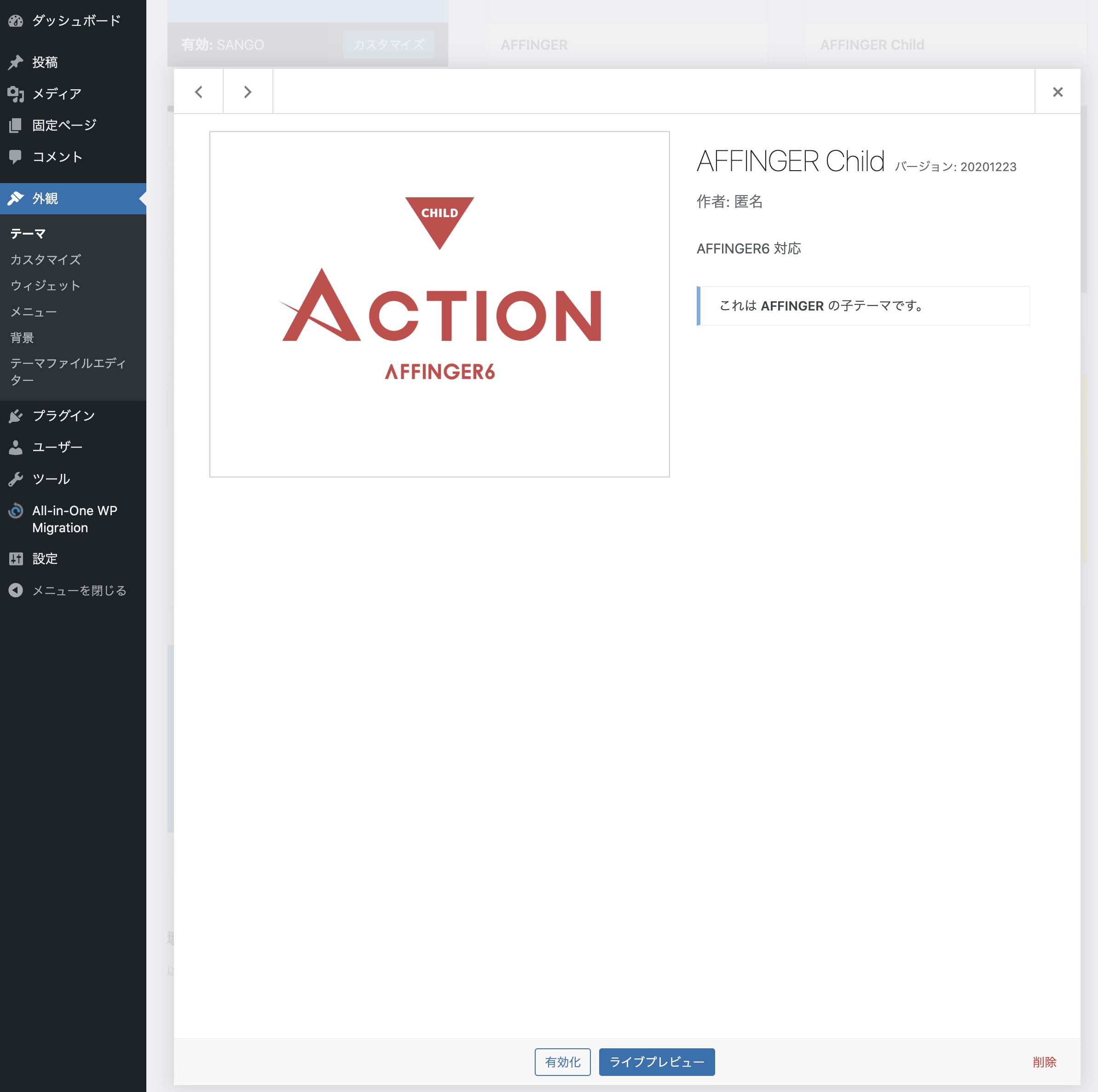Click the AFFINGER Child theme screenshot
The height and width of the screenshot is (1092, 1098).
(439, 304)
